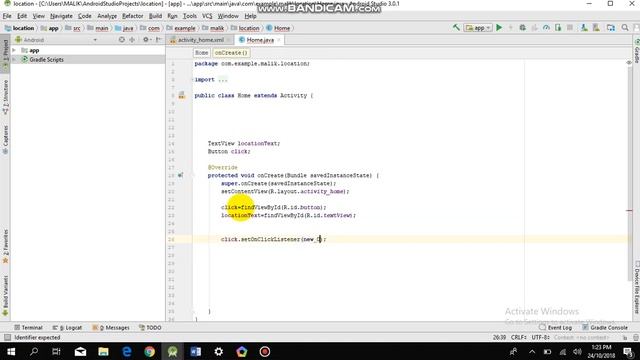
Task: Open the Terminal tool window
Action: click(28, 327)
